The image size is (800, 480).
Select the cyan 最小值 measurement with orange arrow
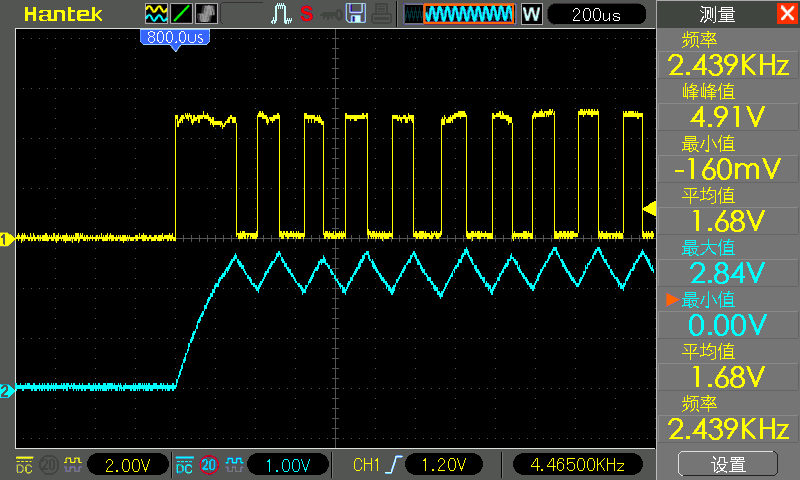coord(708,300)
